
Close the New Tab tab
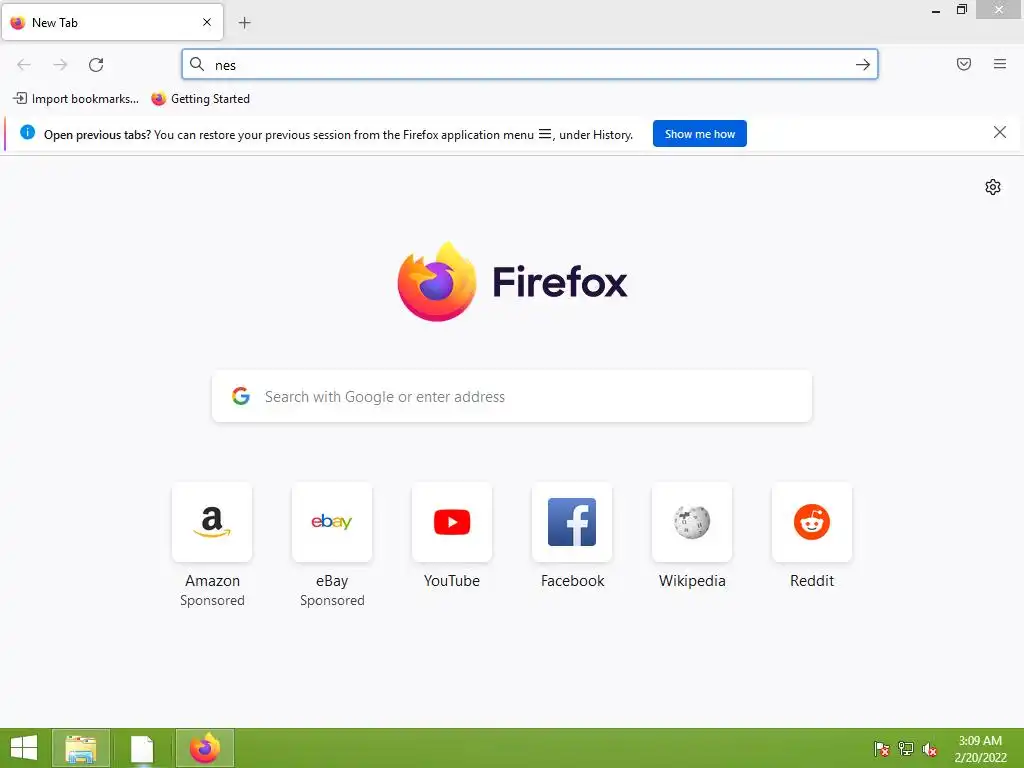(207, 22)
